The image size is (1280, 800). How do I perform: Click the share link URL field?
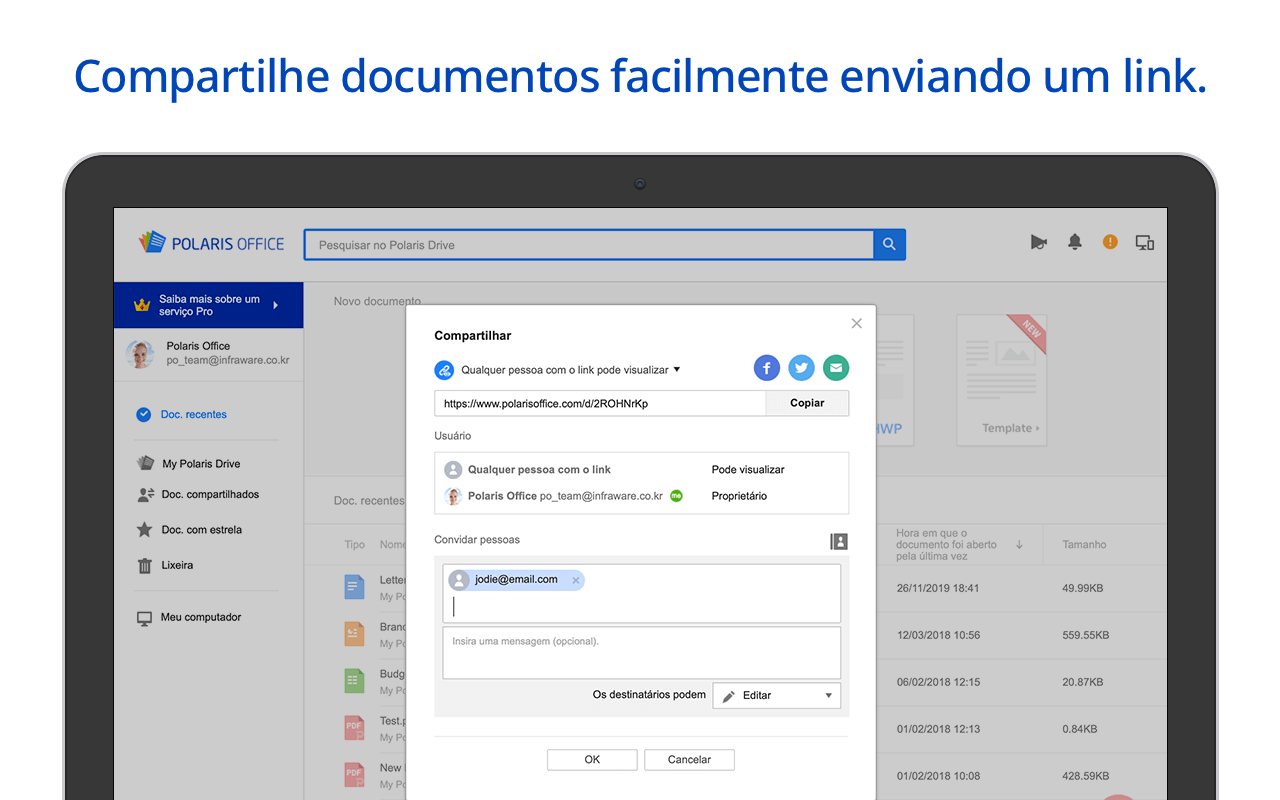pos(600,403)
